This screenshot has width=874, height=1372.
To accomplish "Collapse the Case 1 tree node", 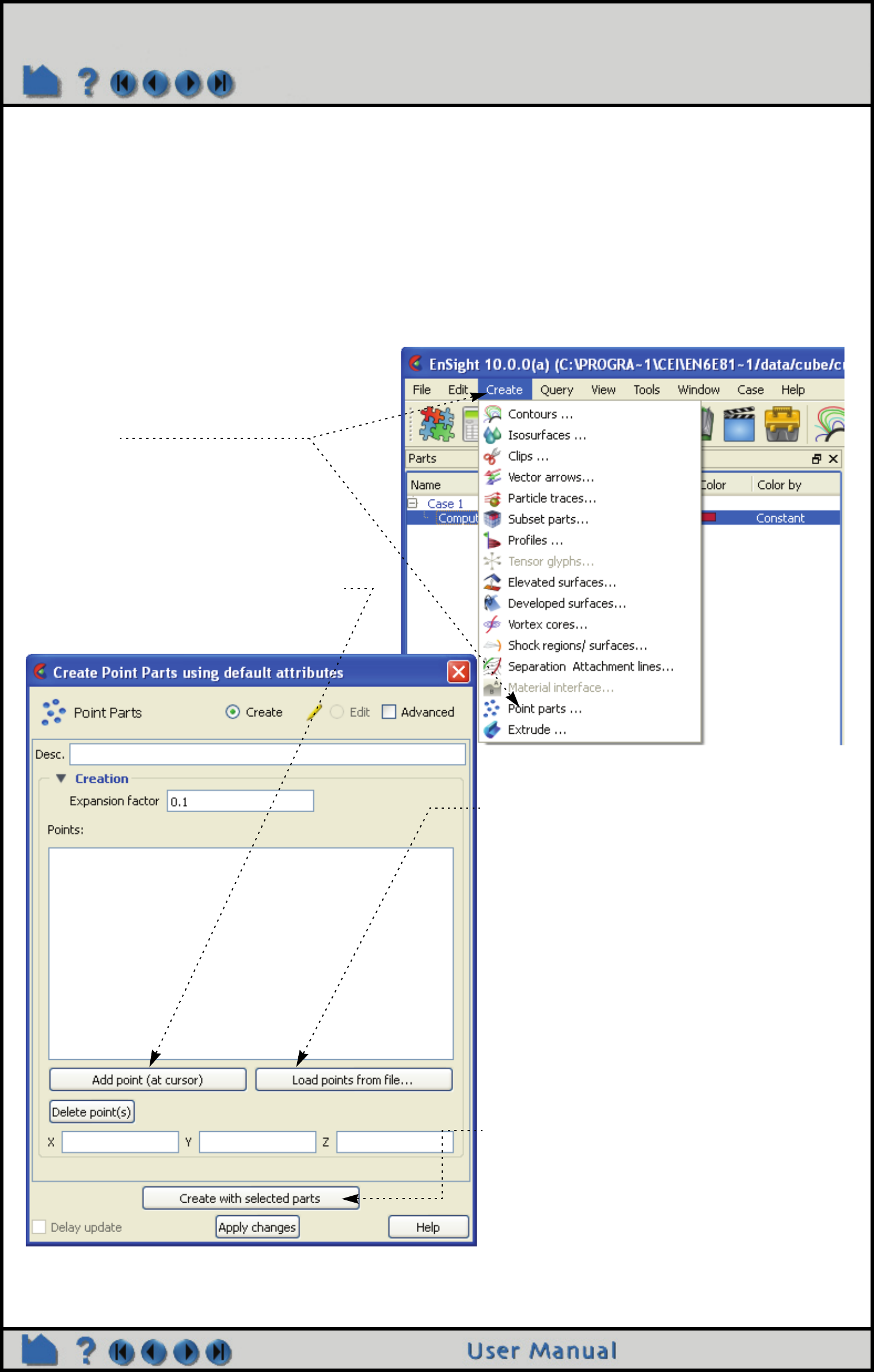I will pos(413,503).
